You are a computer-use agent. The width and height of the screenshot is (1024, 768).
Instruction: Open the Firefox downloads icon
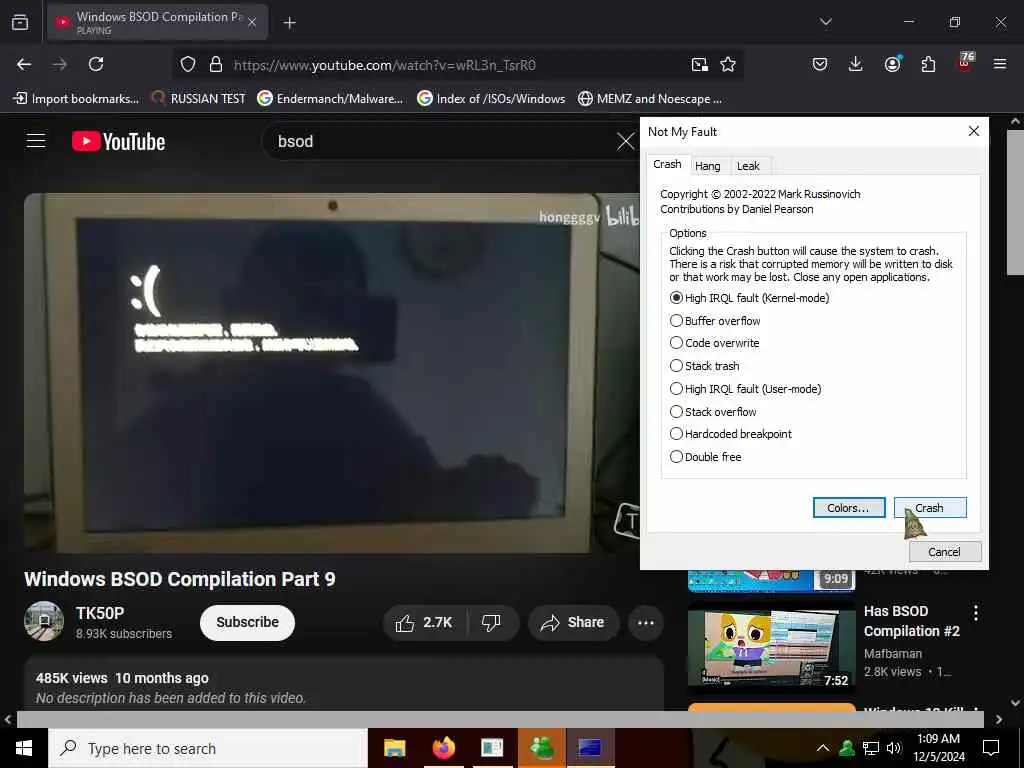pos(856,64)
